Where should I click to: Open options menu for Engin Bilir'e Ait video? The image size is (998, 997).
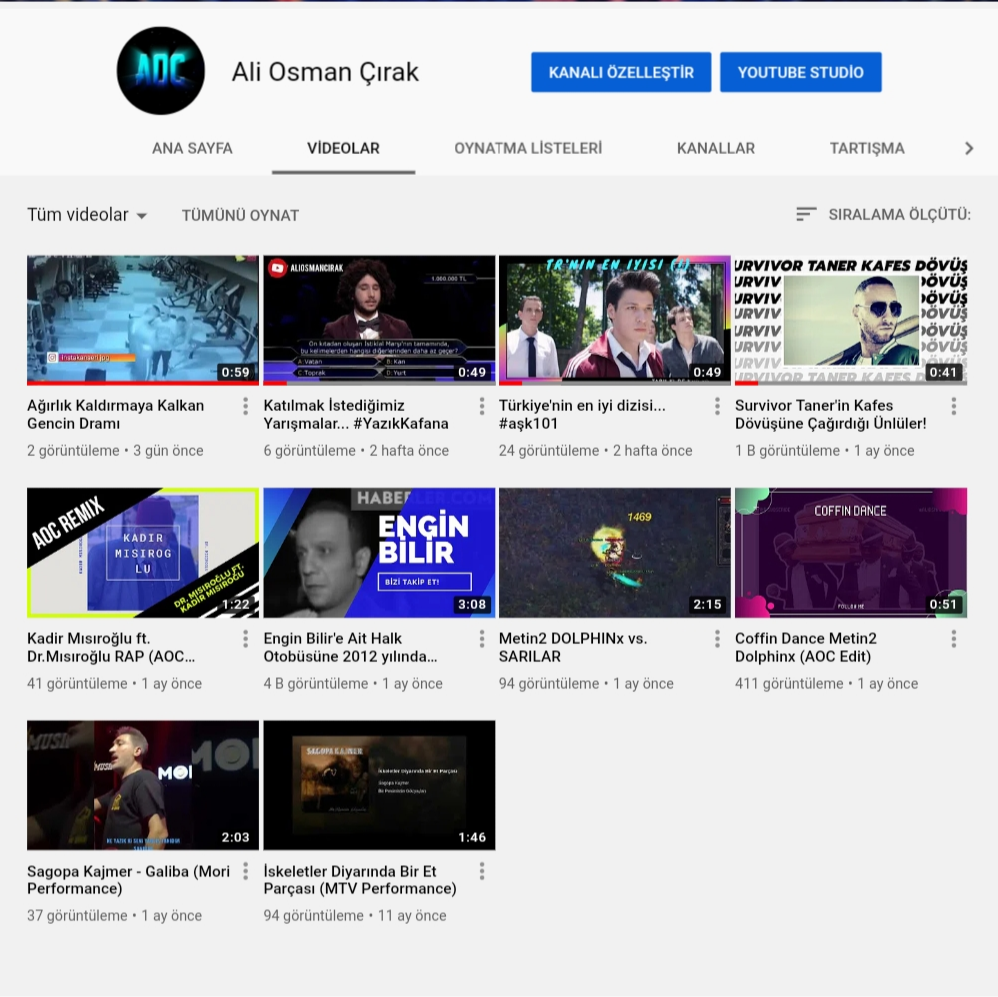click(x=482, y=639)
